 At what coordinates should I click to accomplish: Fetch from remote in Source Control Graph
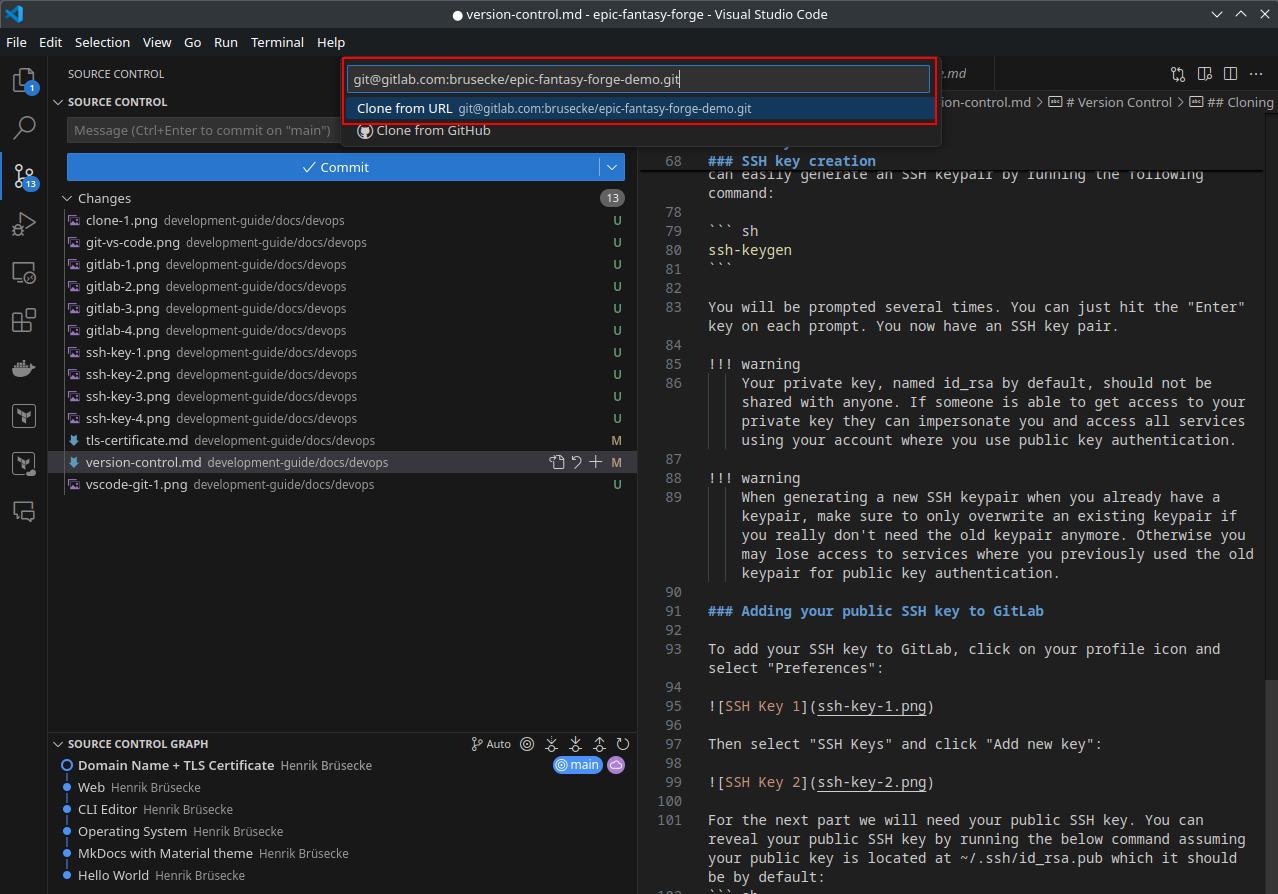[551, 744]
